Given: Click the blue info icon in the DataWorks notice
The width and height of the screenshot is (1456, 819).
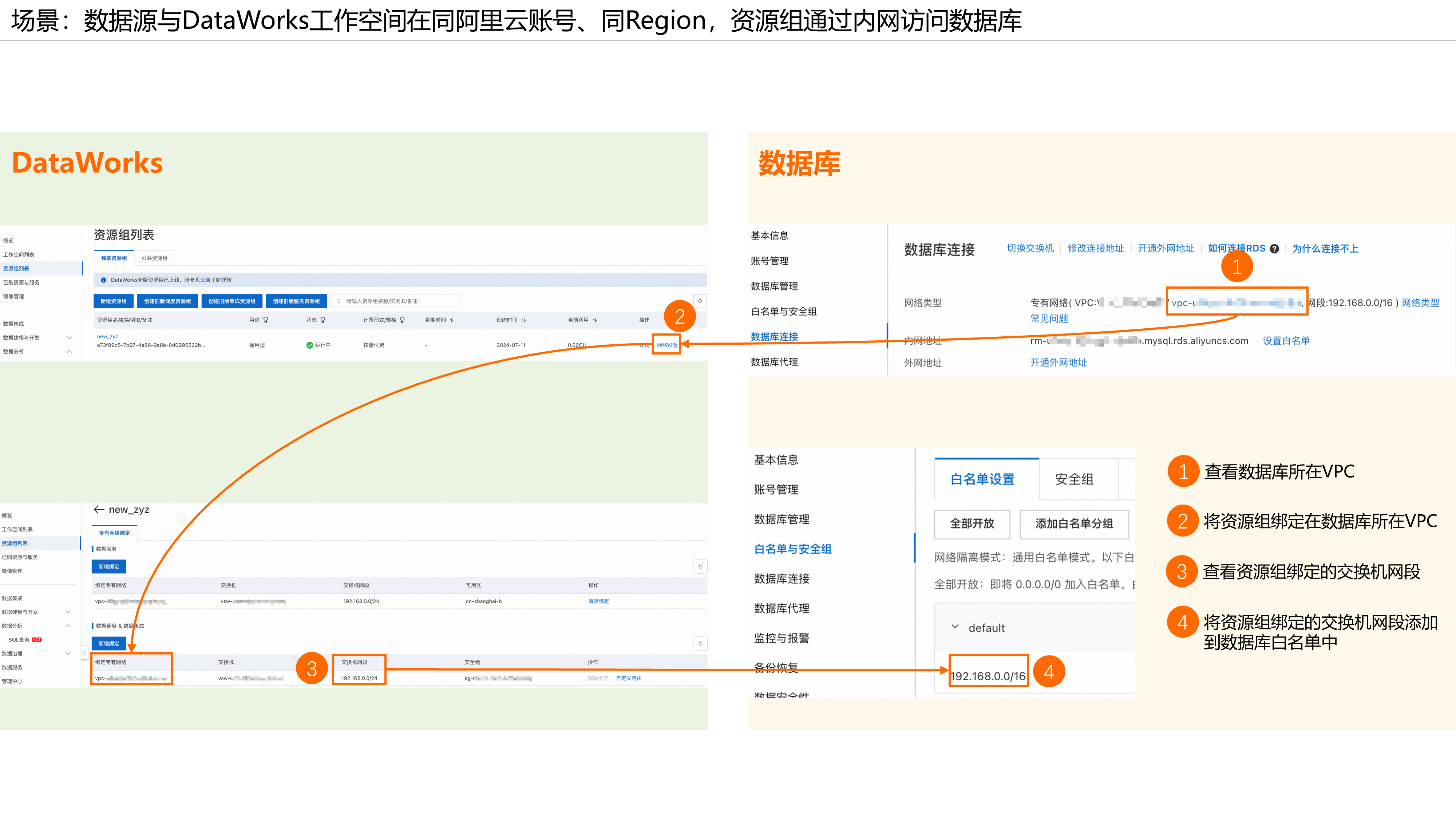Looking at the screenshot, I should [103, 280].
